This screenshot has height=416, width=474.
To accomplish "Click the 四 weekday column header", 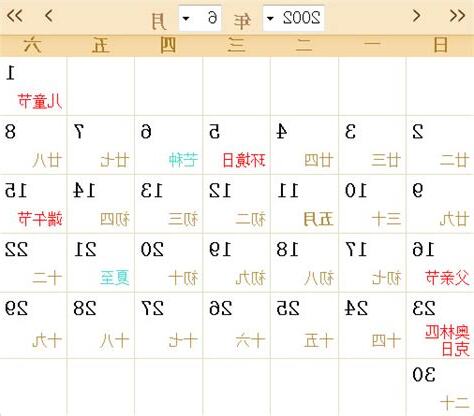I will click(x=168, y=45).
